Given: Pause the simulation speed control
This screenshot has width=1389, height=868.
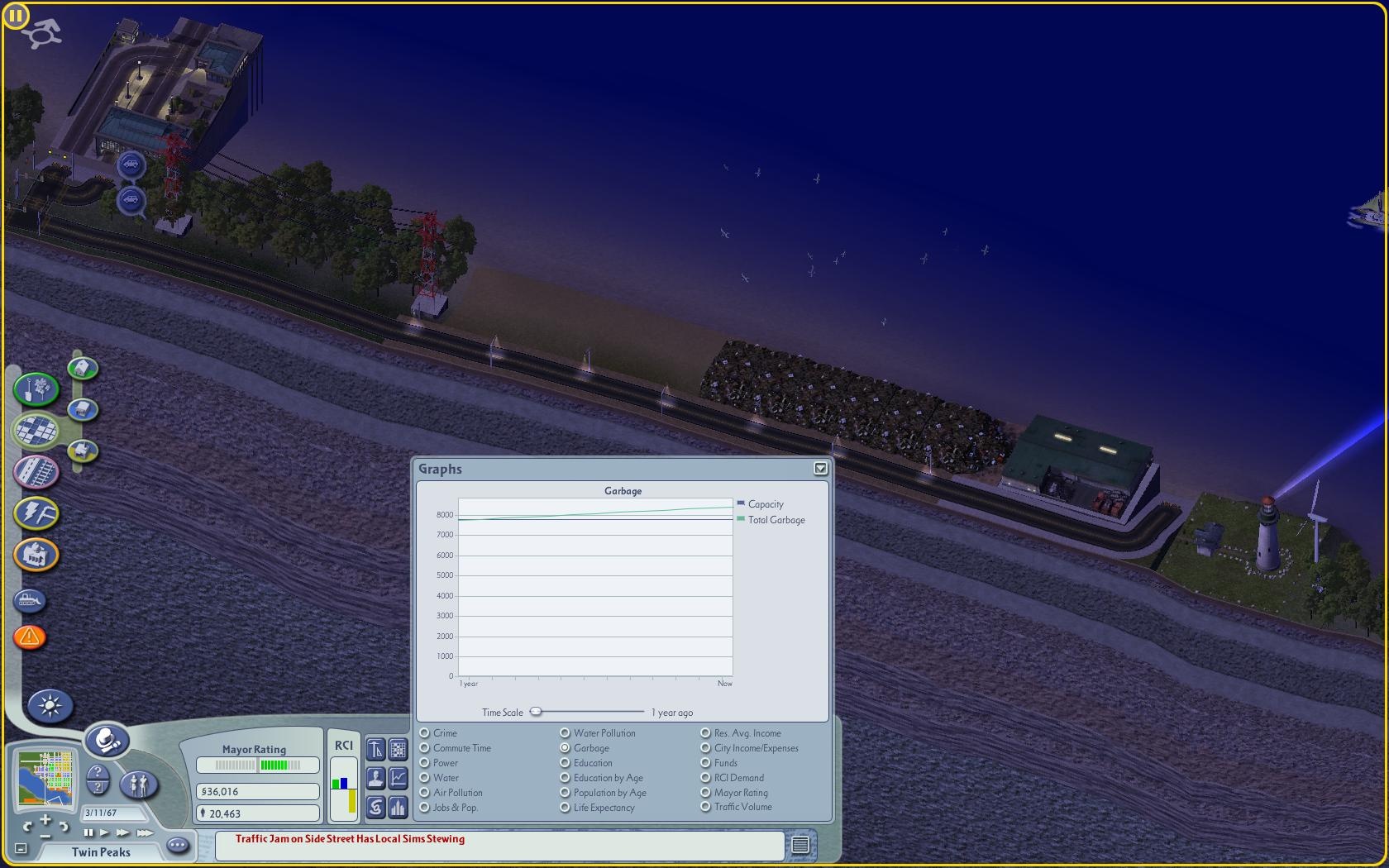Looking at the screenshot, I should [x=88, y=832].
